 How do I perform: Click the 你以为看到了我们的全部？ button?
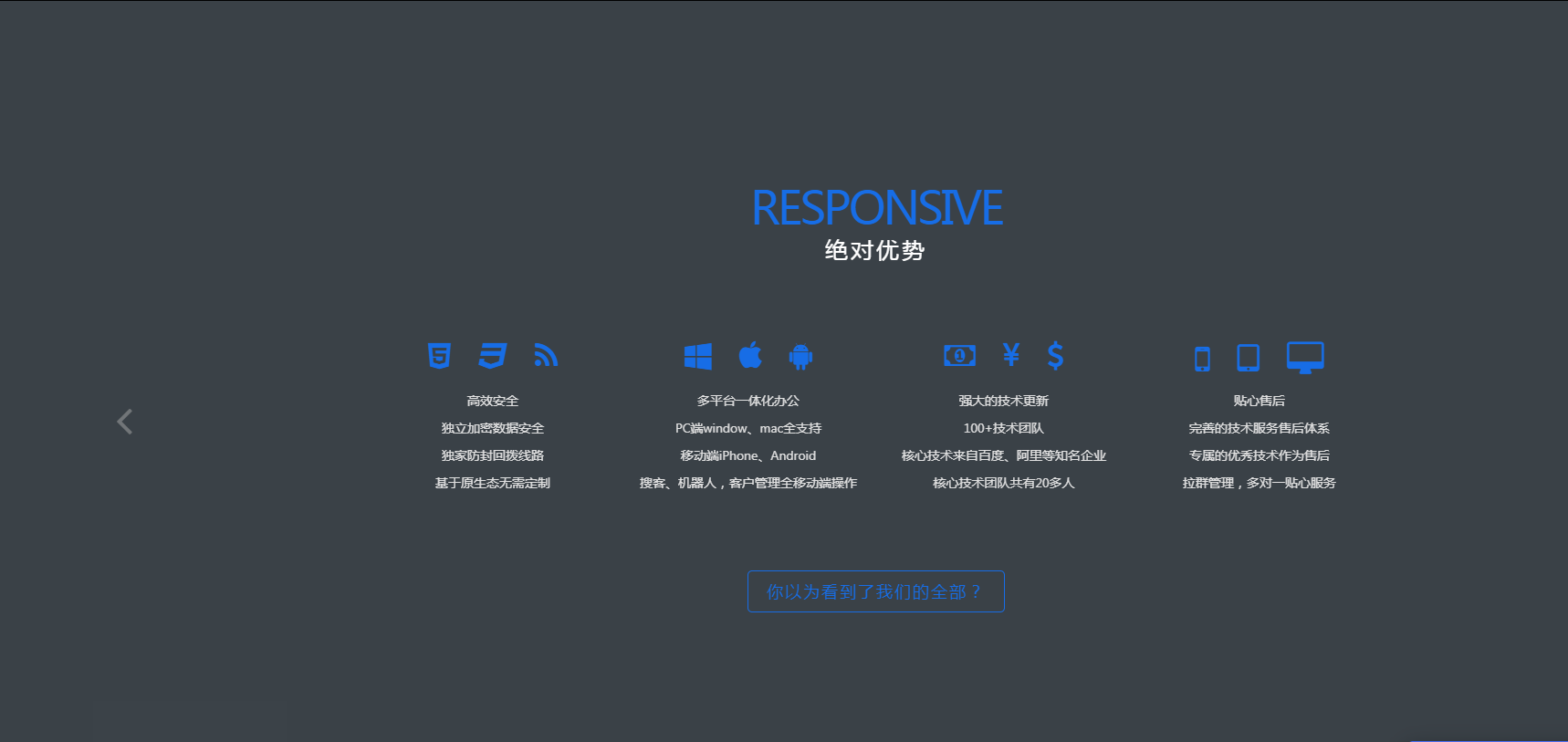click(x=875, y=591)
